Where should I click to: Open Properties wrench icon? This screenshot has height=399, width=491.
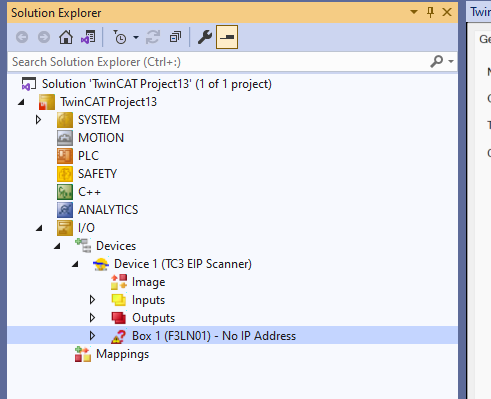coord(205,37)
